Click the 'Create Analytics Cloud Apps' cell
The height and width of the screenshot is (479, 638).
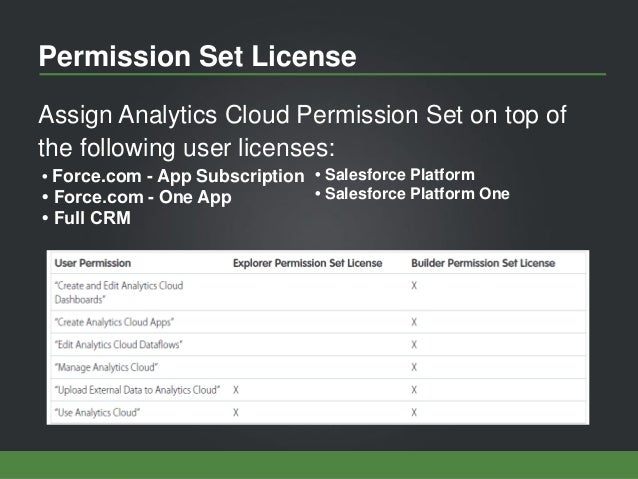click(x=114, y=322)
